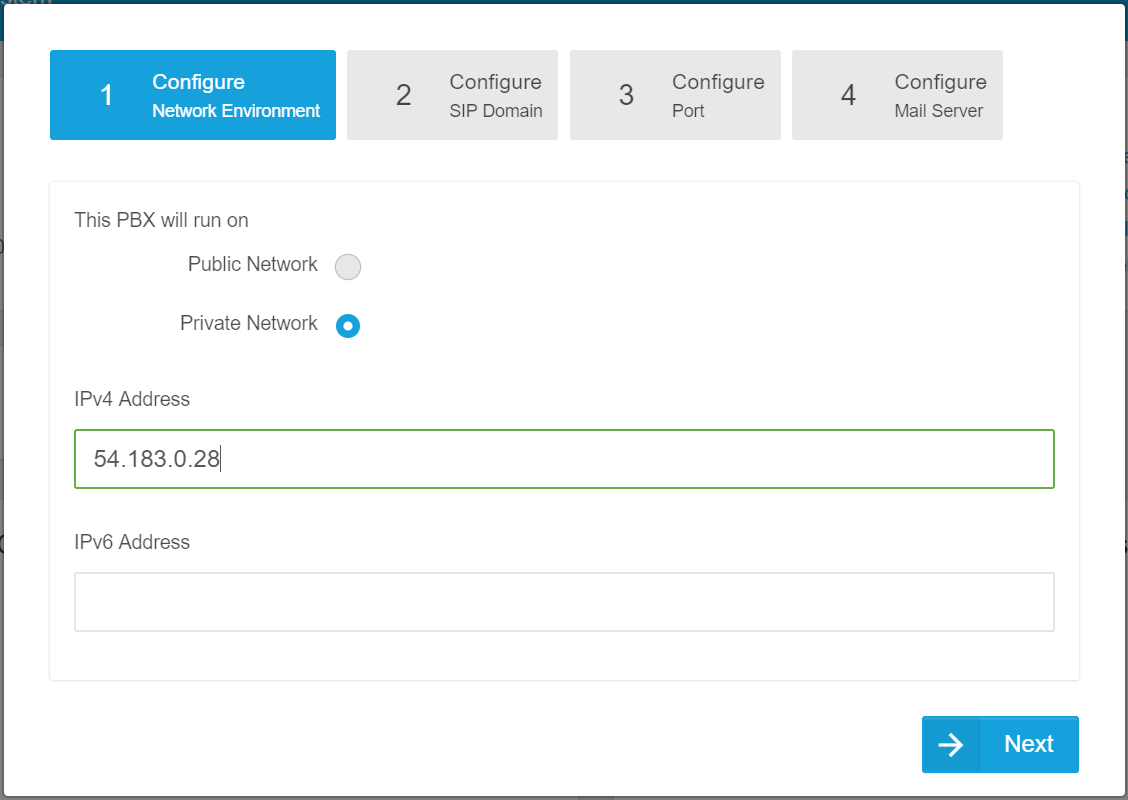Image resolution: width=1128 pixels, height=800 pixels.
Task: Go to step 2 Configure SIP Domain
Action: click(x=452, y=95)
